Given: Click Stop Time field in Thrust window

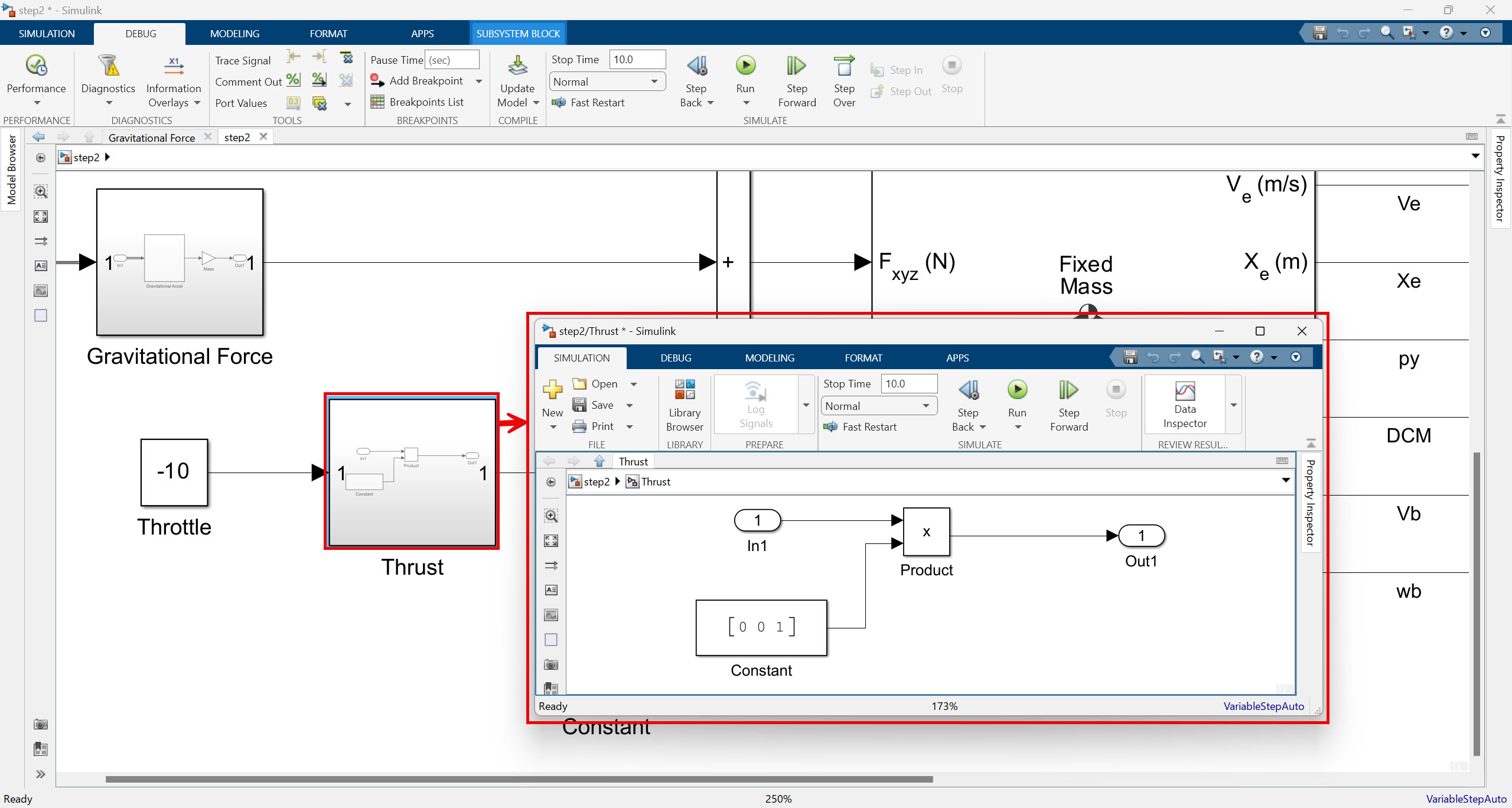Looking at the screenshot, I should coord(909,384).
